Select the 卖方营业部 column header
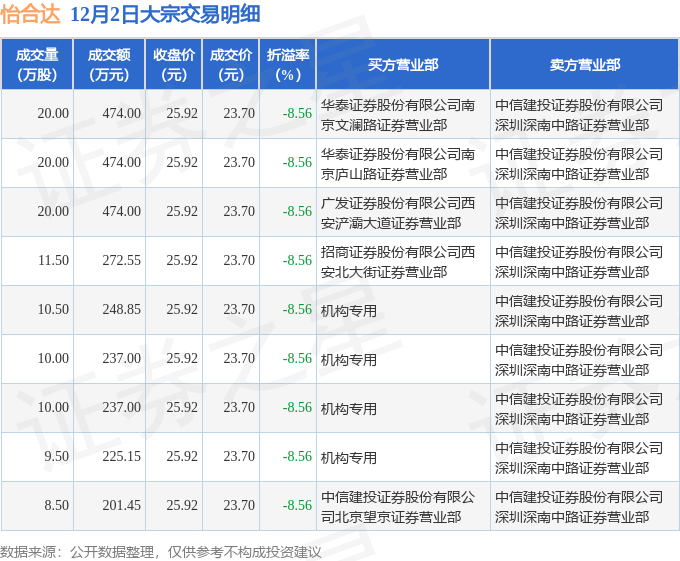680x561 pixels. (x=585, y=65)
